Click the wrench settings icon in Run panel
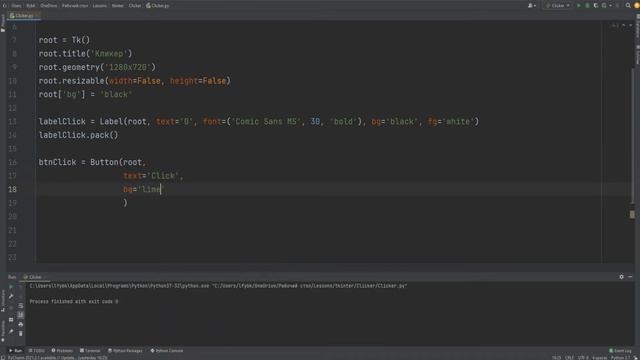The height and width of the screenshot is (360, 640). [11, 296]
